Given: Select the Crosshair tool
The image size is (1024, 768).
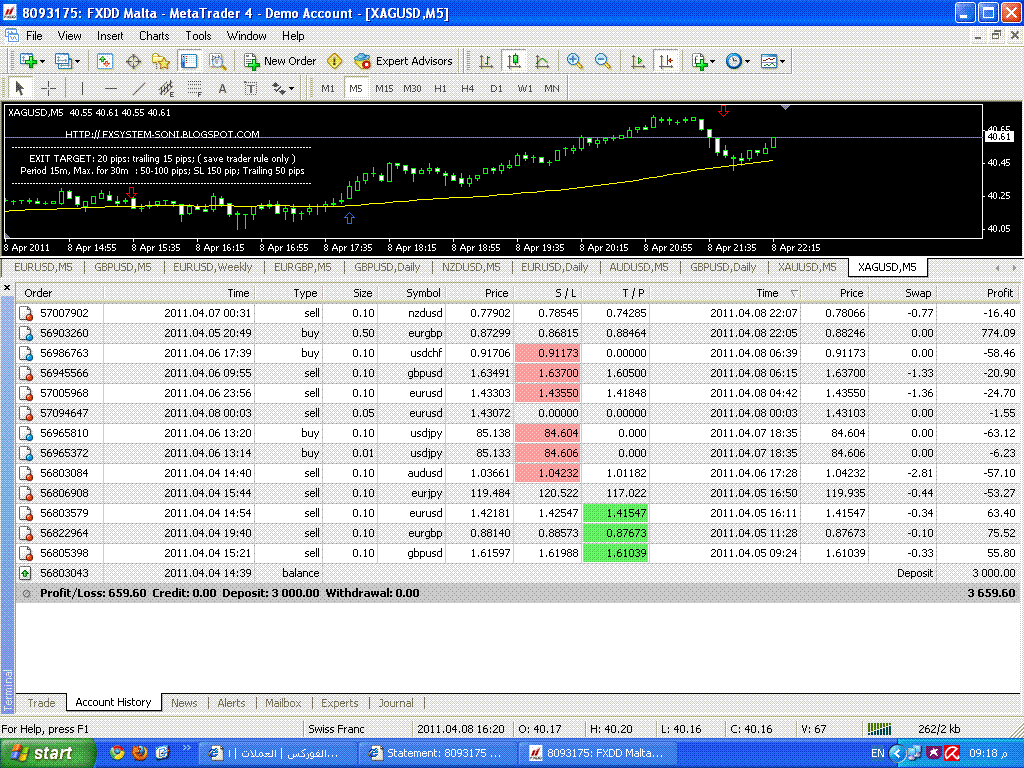Looking at the screenshot, I should pyautogui.click(x=48, y=88).
